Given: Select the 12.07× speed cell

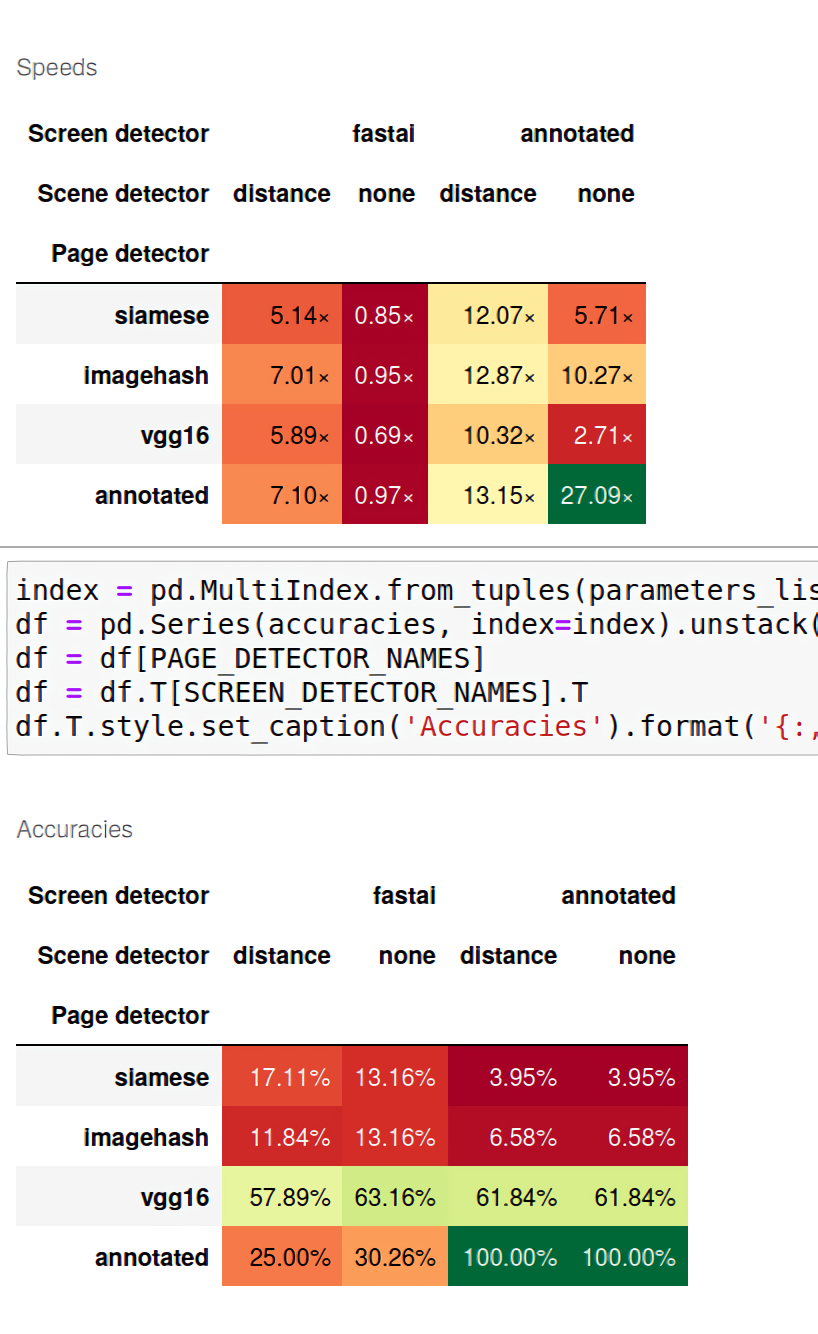Looking at the screenshot, I should pyautogui.click(x=488, y=314).
